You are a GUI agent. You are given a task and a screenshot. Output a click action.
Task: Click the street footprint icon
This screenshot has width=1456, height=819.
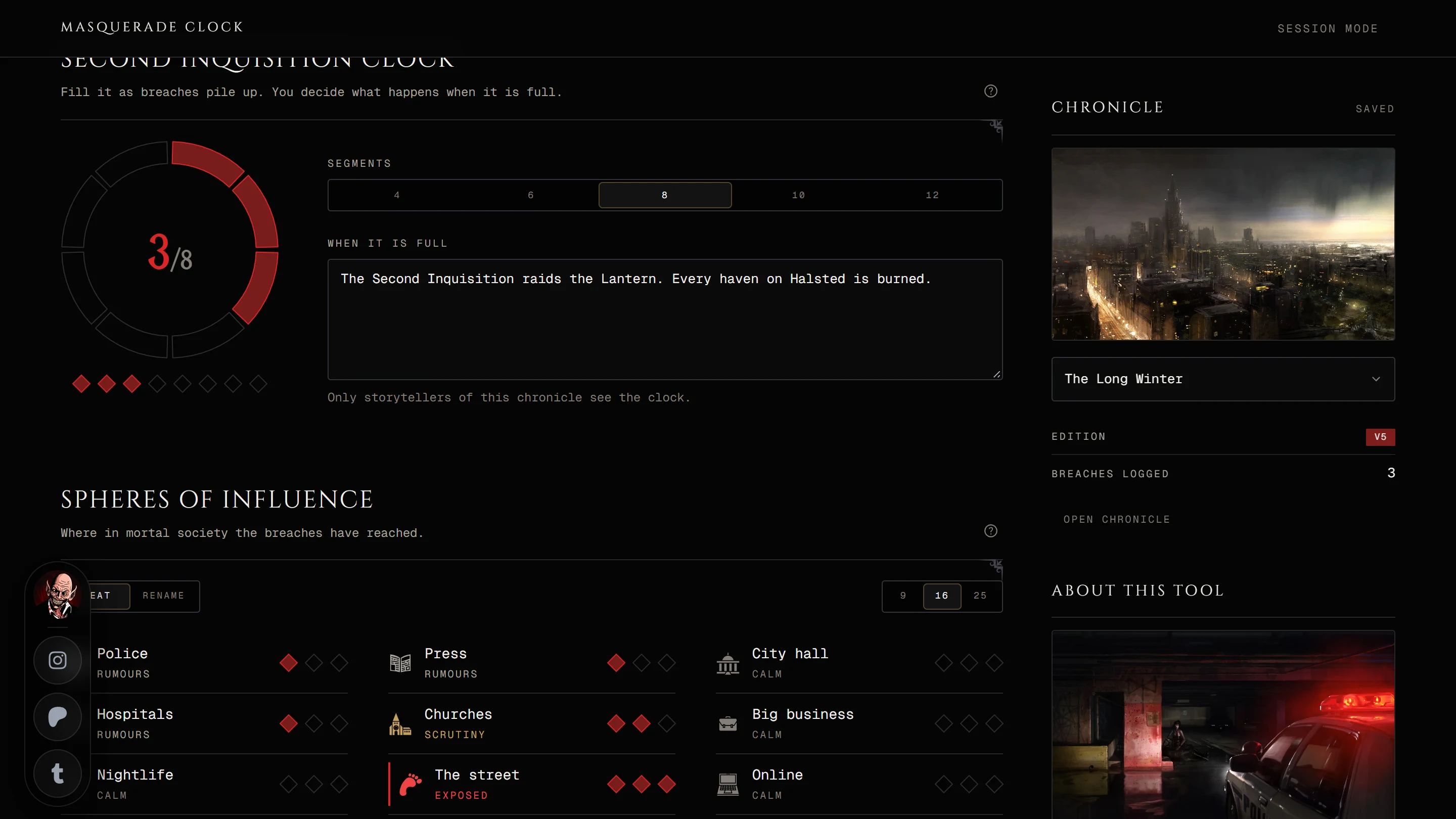pyautogui.click(x=411, y=784)
